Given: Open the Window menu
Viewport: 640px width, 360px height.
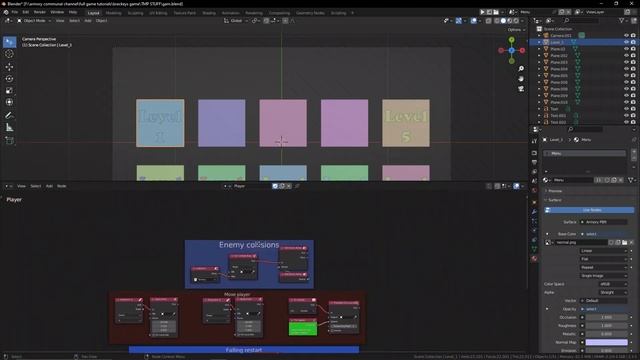Looking at the screenshot, I should tap(57, 12).
